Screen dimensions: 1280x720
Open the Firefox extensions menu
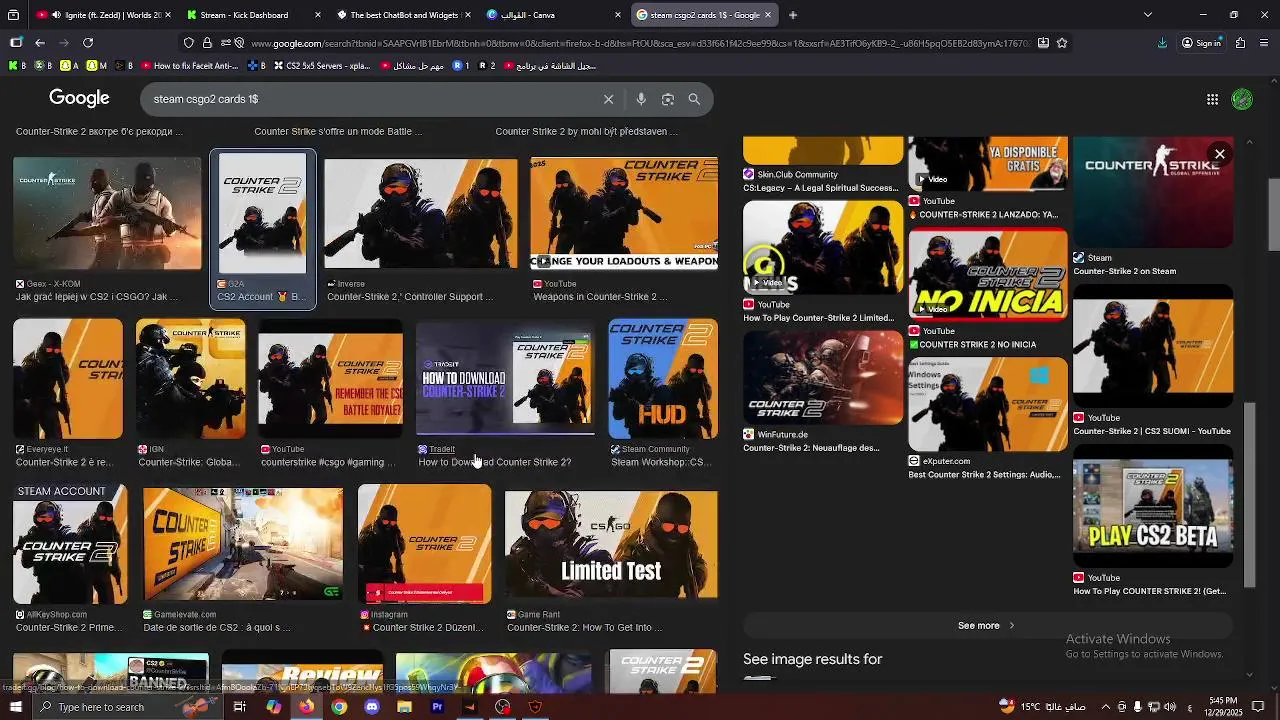pyautogui.click(x=1240, y=43)
